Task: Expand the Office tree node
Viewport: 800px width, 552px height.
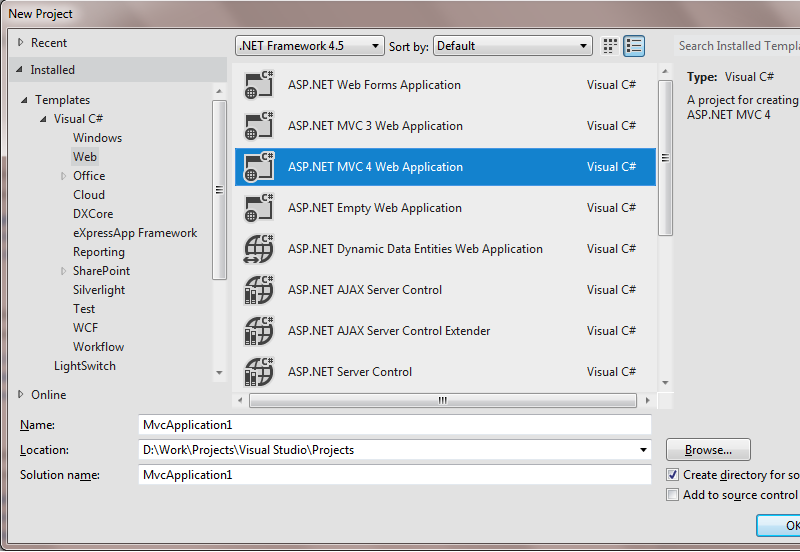Action: (63, 176)
